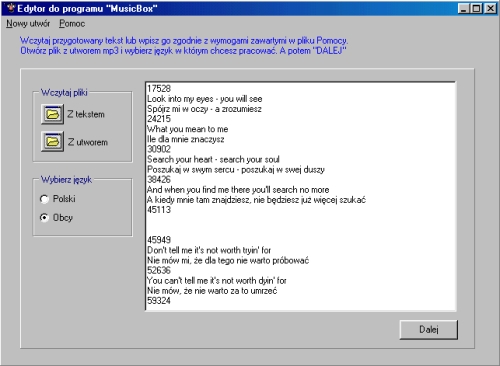
Task: Select the "Obcy" language radio button
Action: click(x=44, y=218)
